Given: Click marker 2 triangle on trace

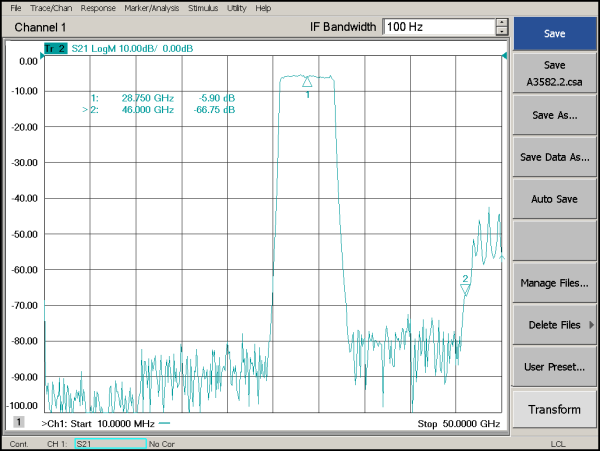Looking at the screenshot, I should tap(465, 290).
